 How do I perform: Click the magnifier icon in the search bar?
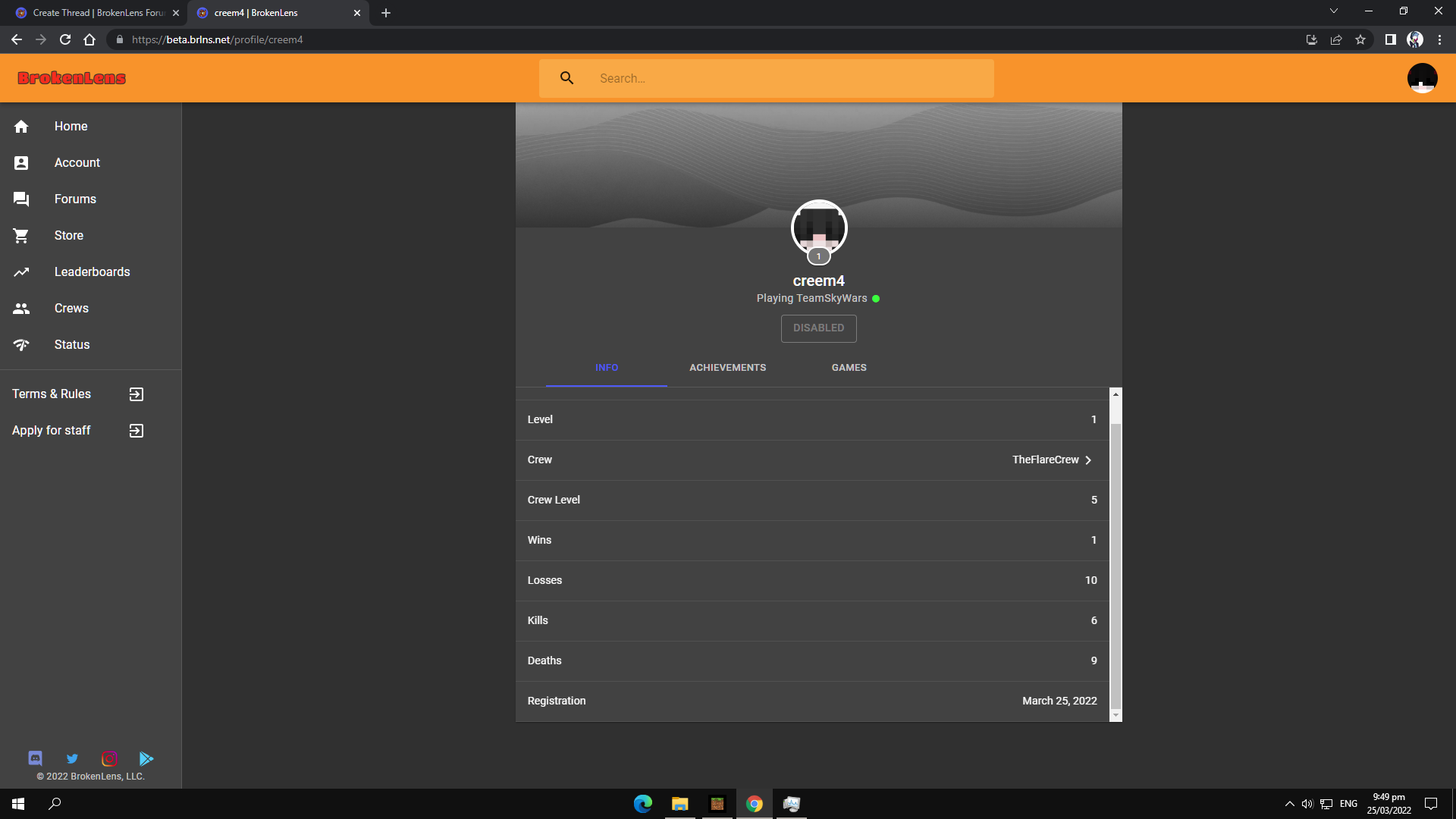pyautogui.click(x=566, y=78)
